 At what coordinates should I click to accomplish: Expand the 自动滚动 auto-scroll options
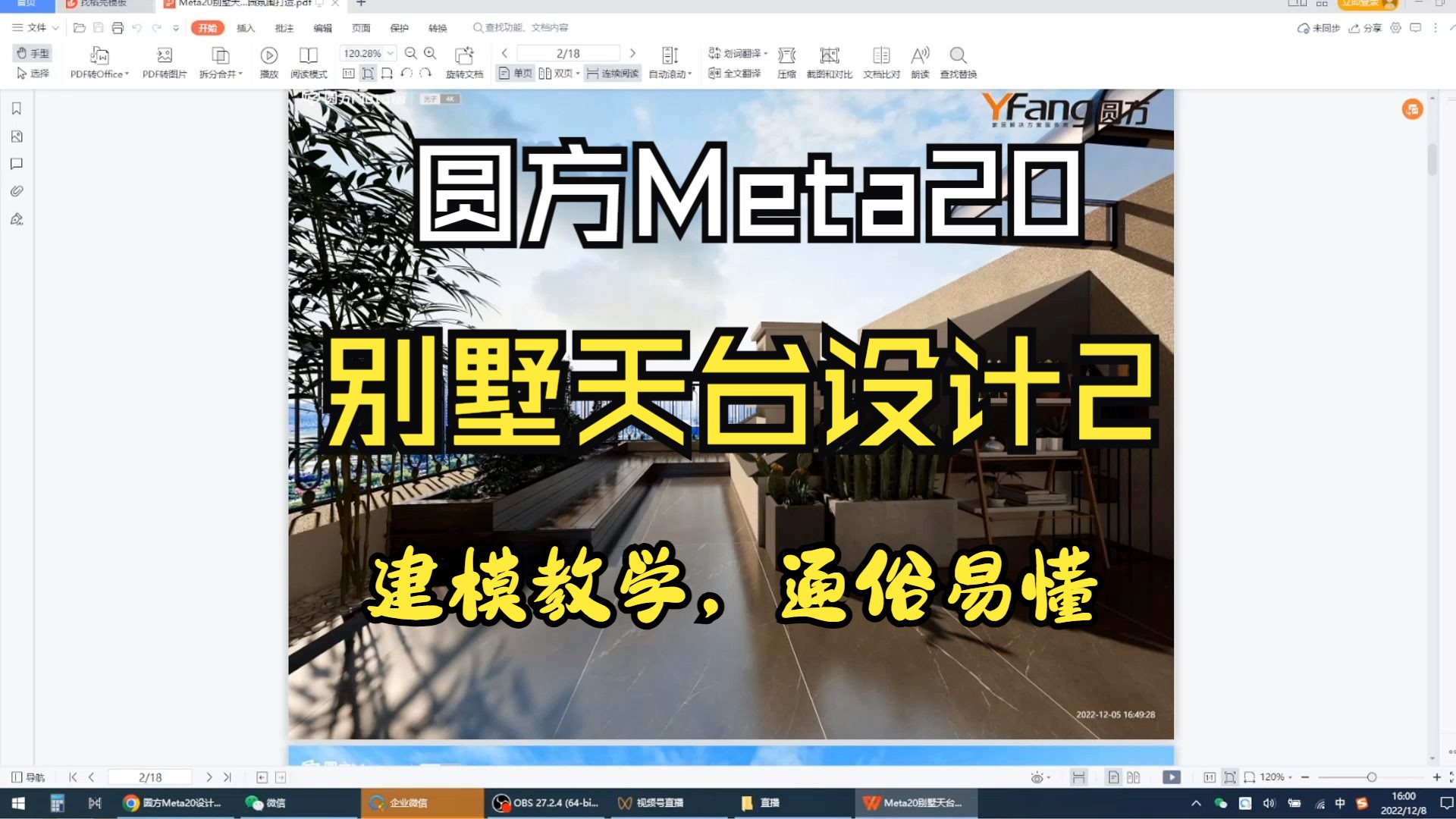pos(670,62)
